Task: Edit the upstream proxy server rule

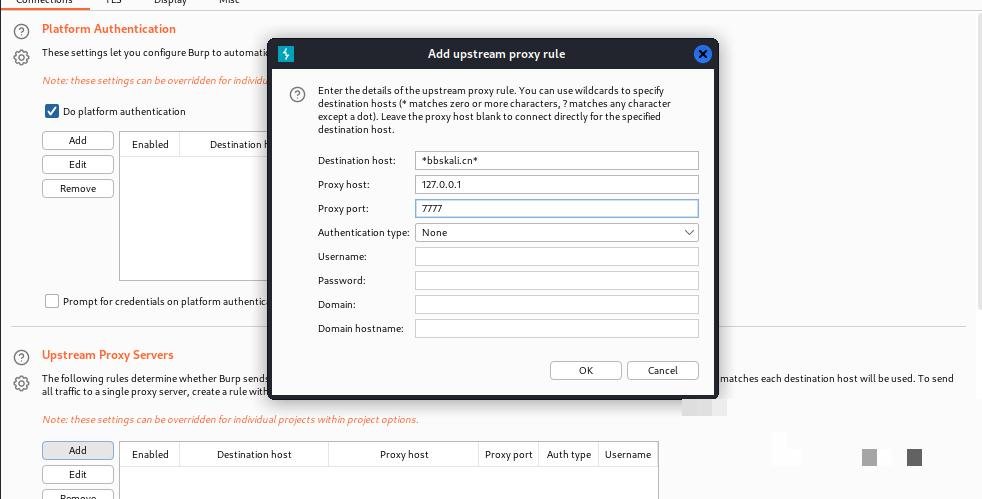Action: pos(78,475)
